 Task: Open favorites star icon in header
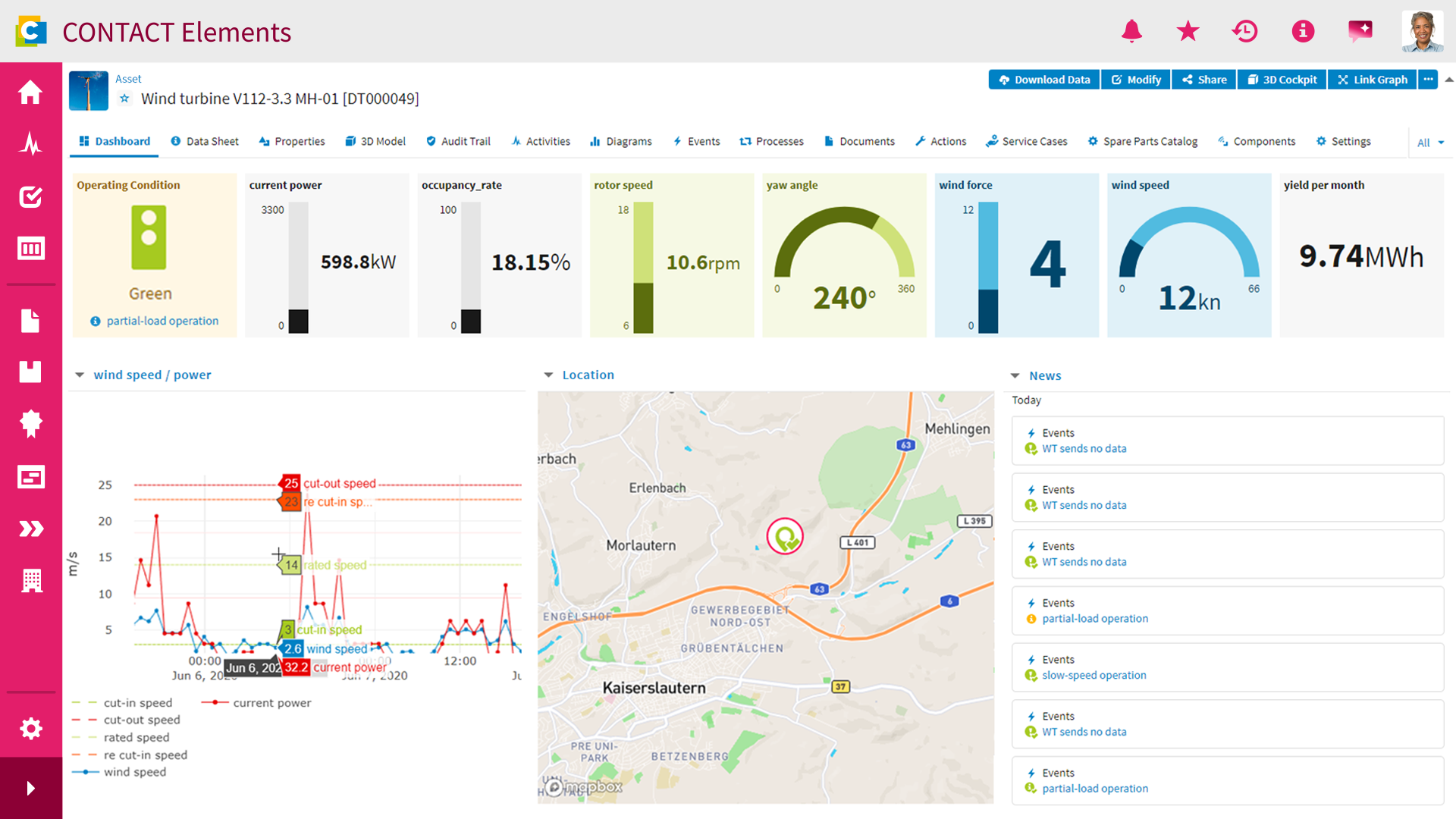(x=1188, y=31)
